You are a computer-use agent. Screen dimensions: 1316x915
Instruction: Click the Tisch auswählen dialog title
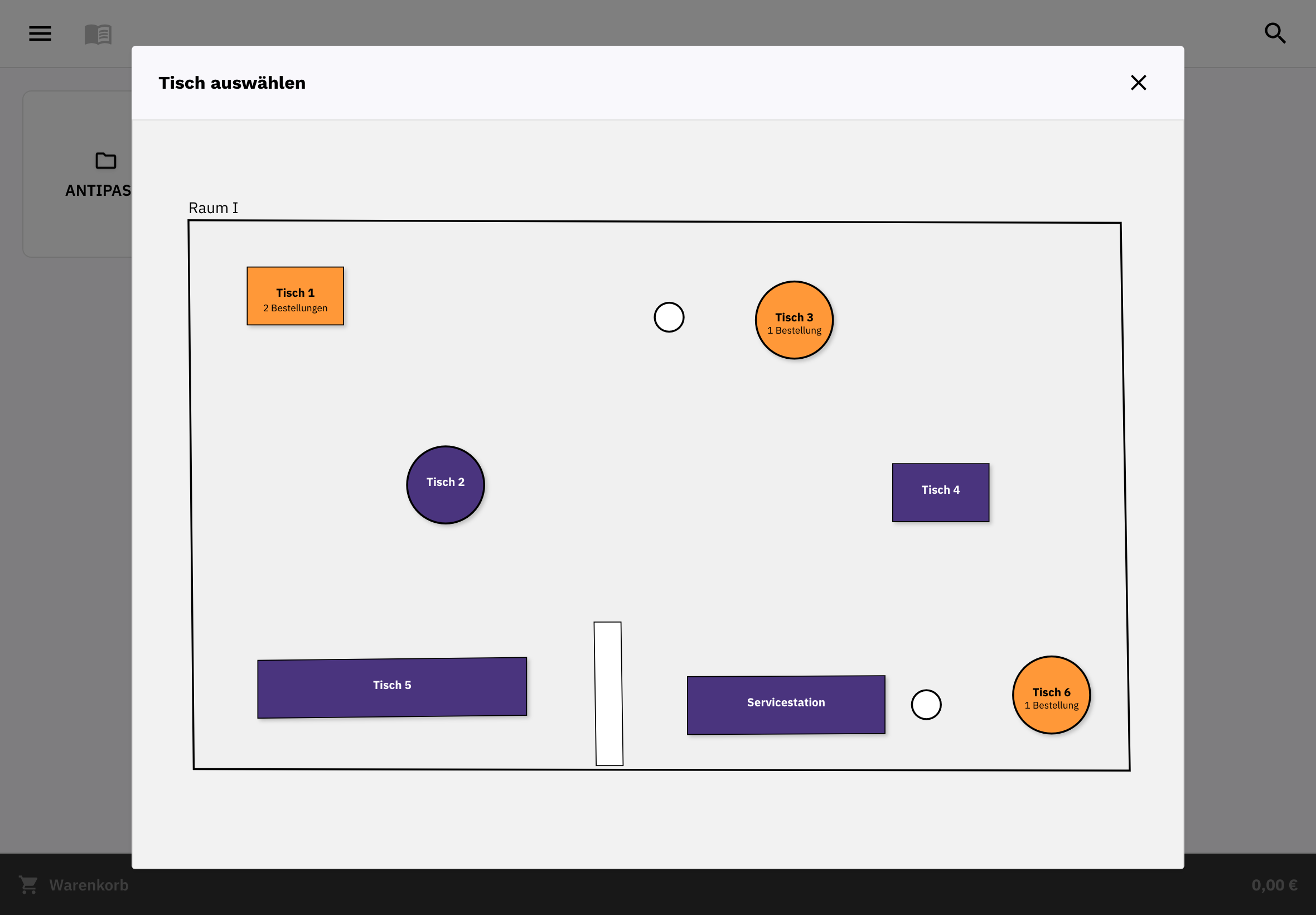232,83
